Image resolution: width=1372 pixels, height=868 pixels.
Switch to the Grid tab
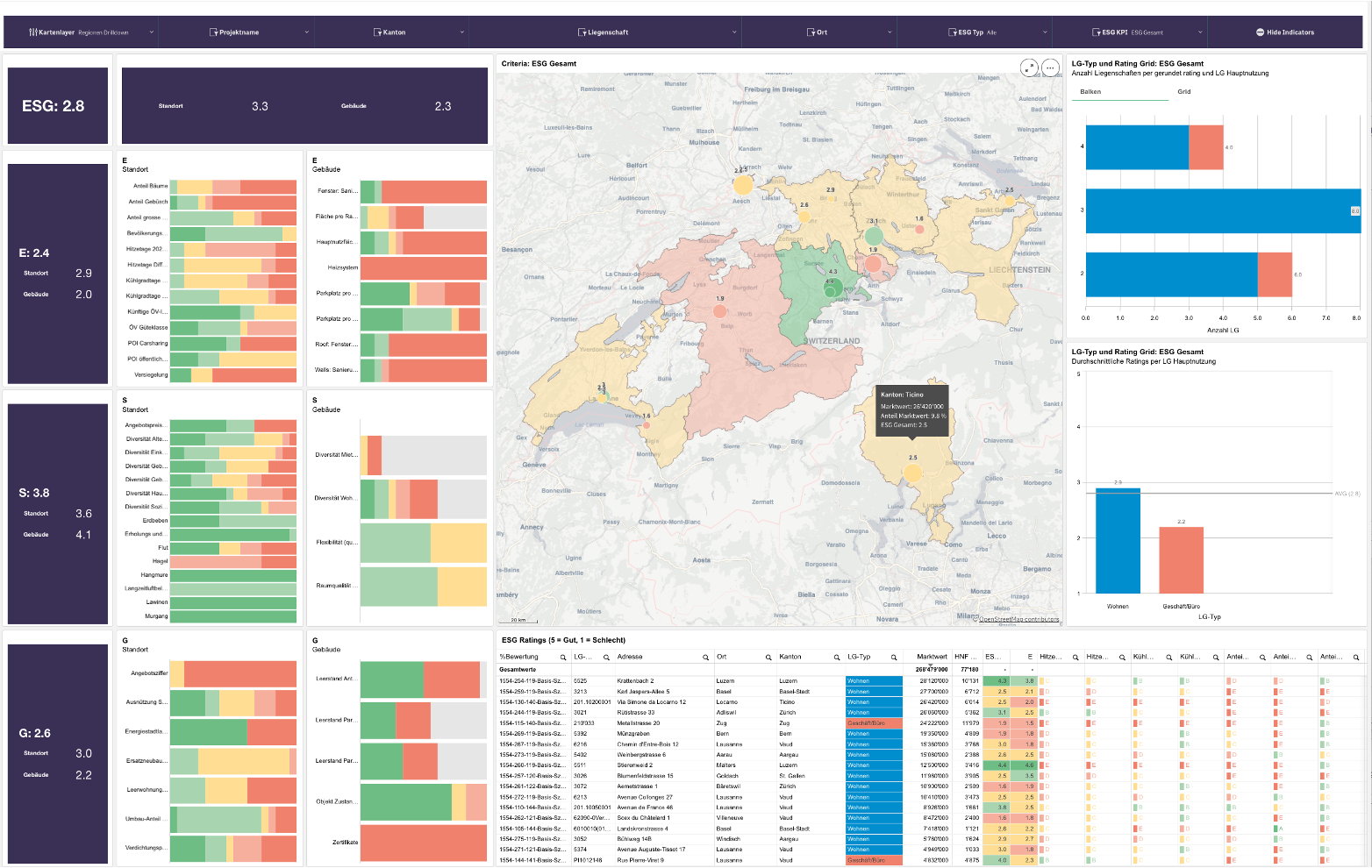(1184, 91)
